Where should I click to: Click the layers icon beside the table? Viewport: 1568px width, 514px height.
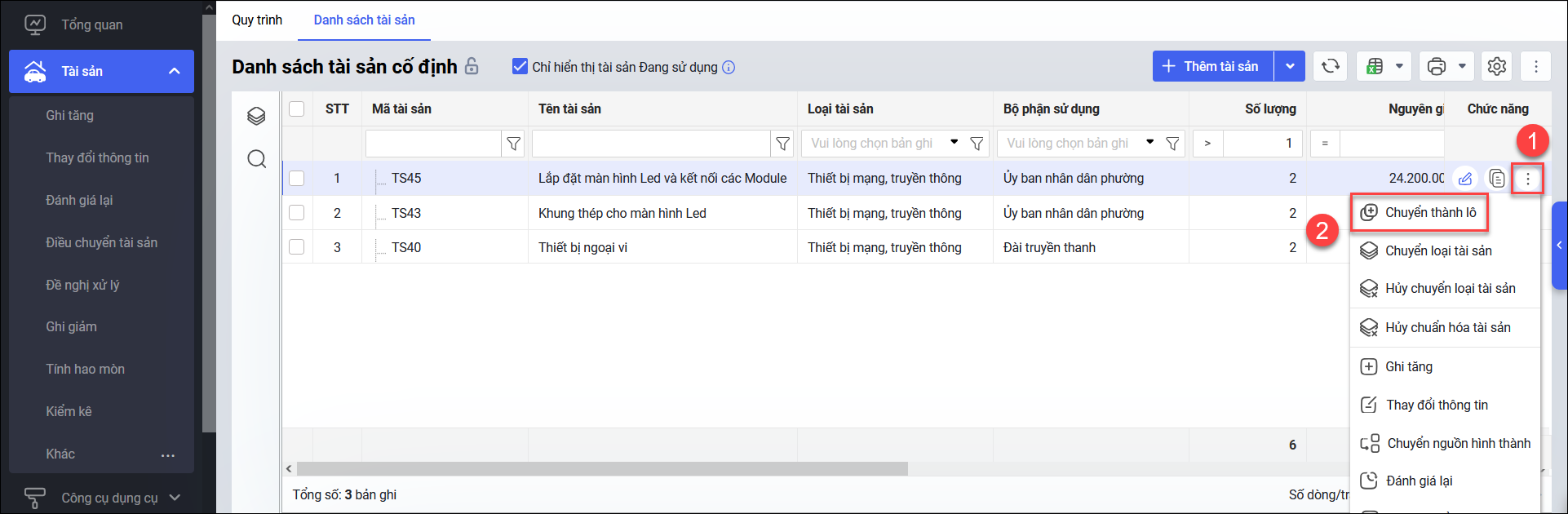tap(257, 116)
